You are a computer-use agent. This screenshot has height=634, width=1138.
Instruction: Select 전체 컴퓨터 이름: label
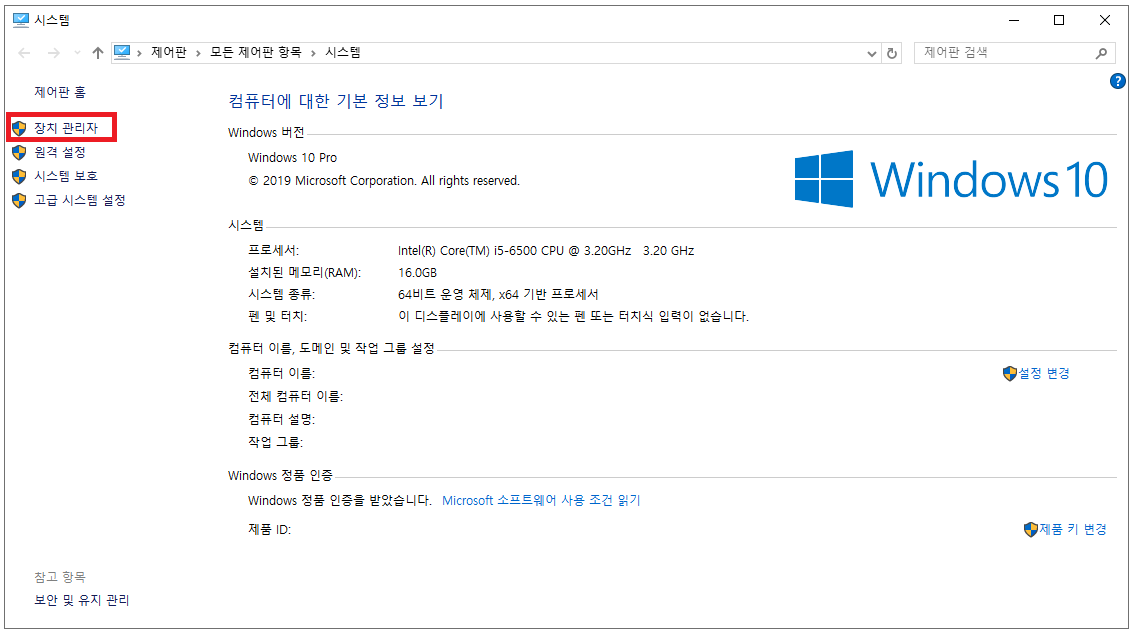(295, 396)
